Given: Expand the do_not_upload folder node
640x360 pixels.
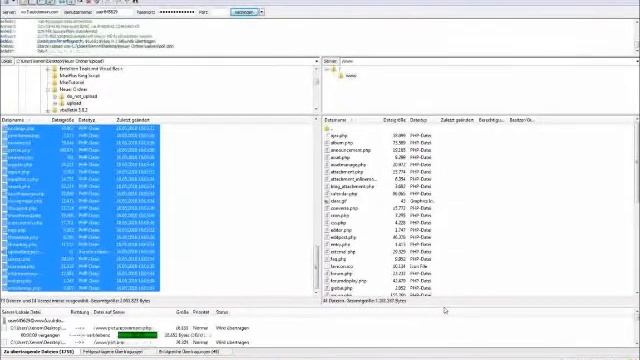Looking at the screenshot, I should click(x=55, y=97).
